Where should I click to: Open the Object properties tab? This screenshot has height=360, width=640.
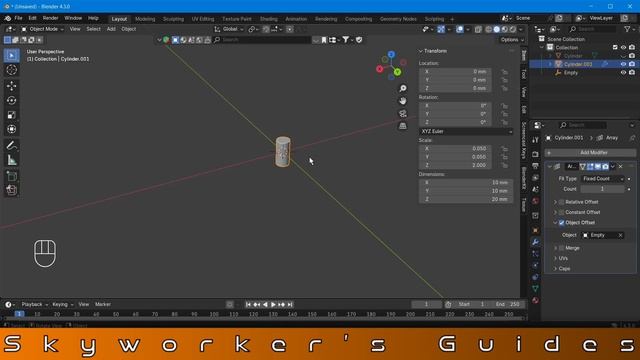[535, 230]
